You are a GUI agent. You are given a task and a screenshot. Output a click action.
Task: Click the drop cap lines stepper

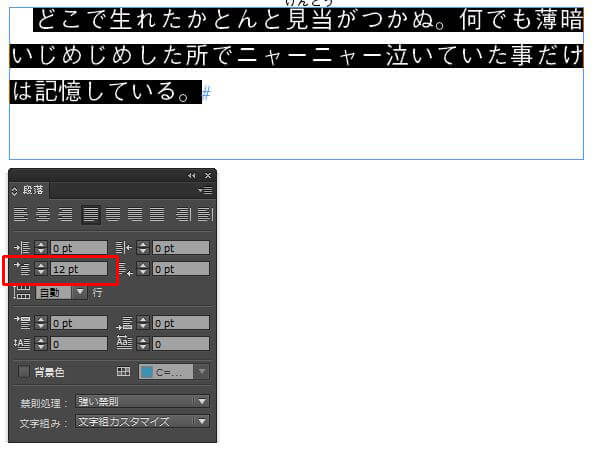[x=41, y=344]
